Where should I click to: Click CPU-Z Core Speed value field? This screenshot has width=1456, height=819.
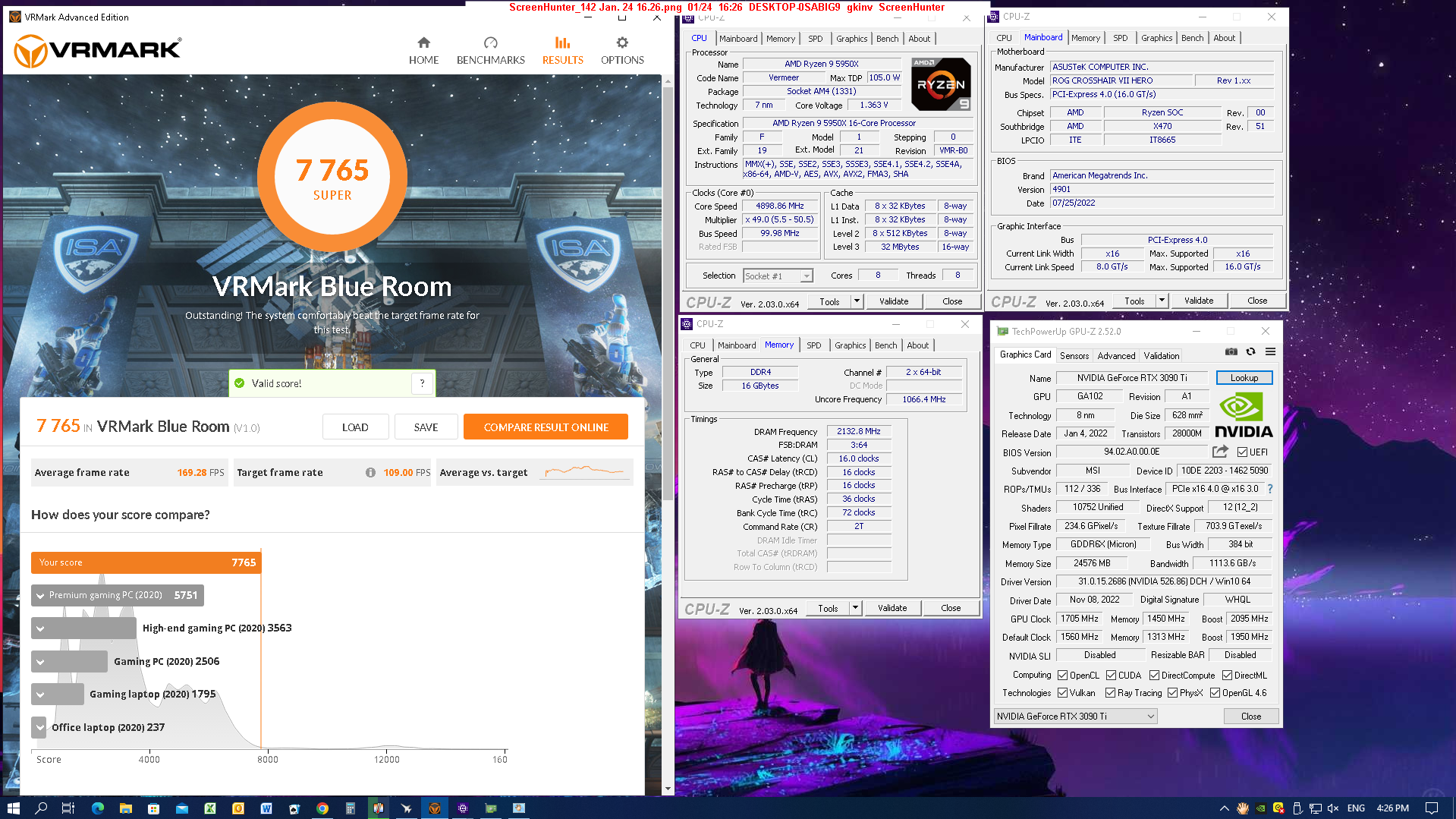[779, 206]
